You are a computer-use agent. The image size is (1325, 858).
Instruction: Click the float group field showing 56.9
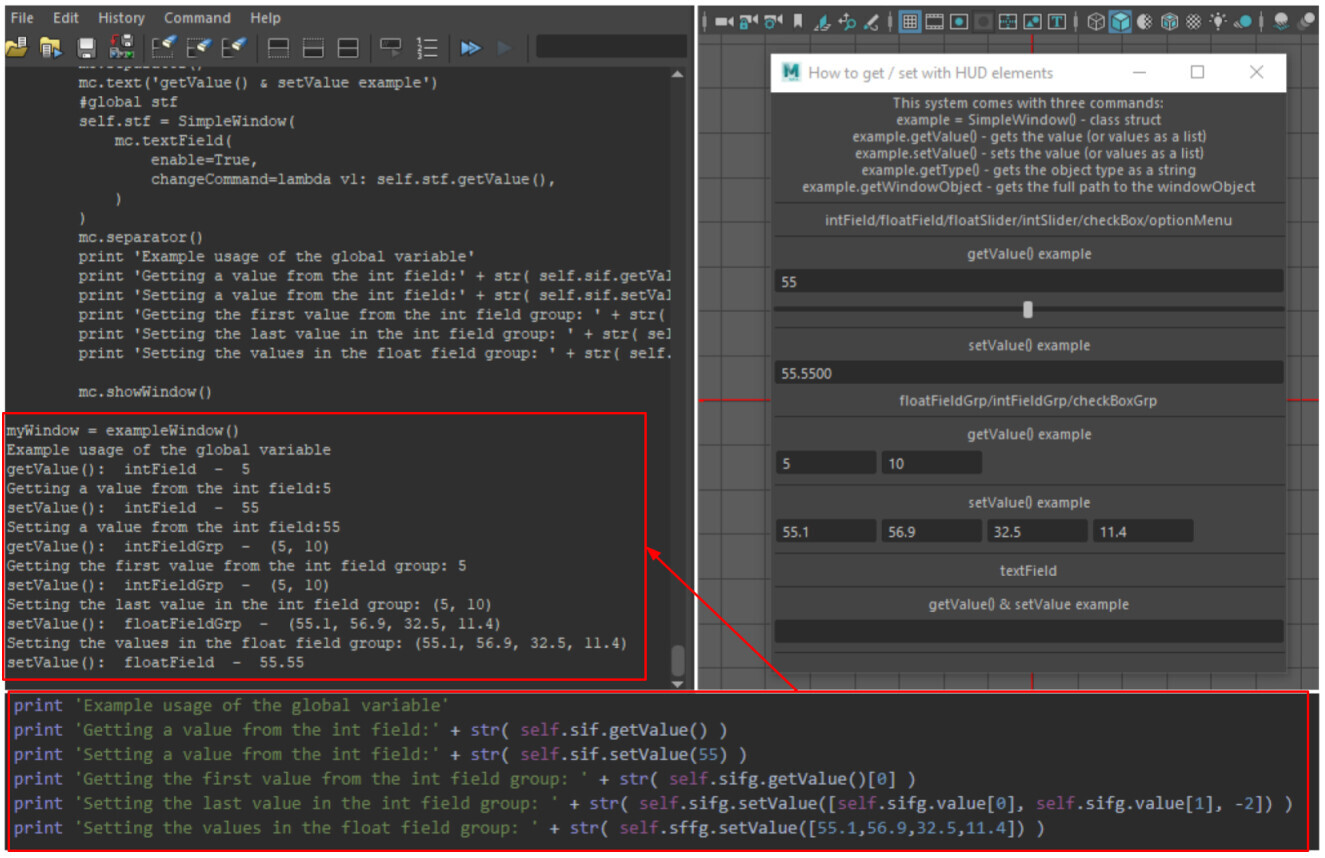tap(931, 531)
